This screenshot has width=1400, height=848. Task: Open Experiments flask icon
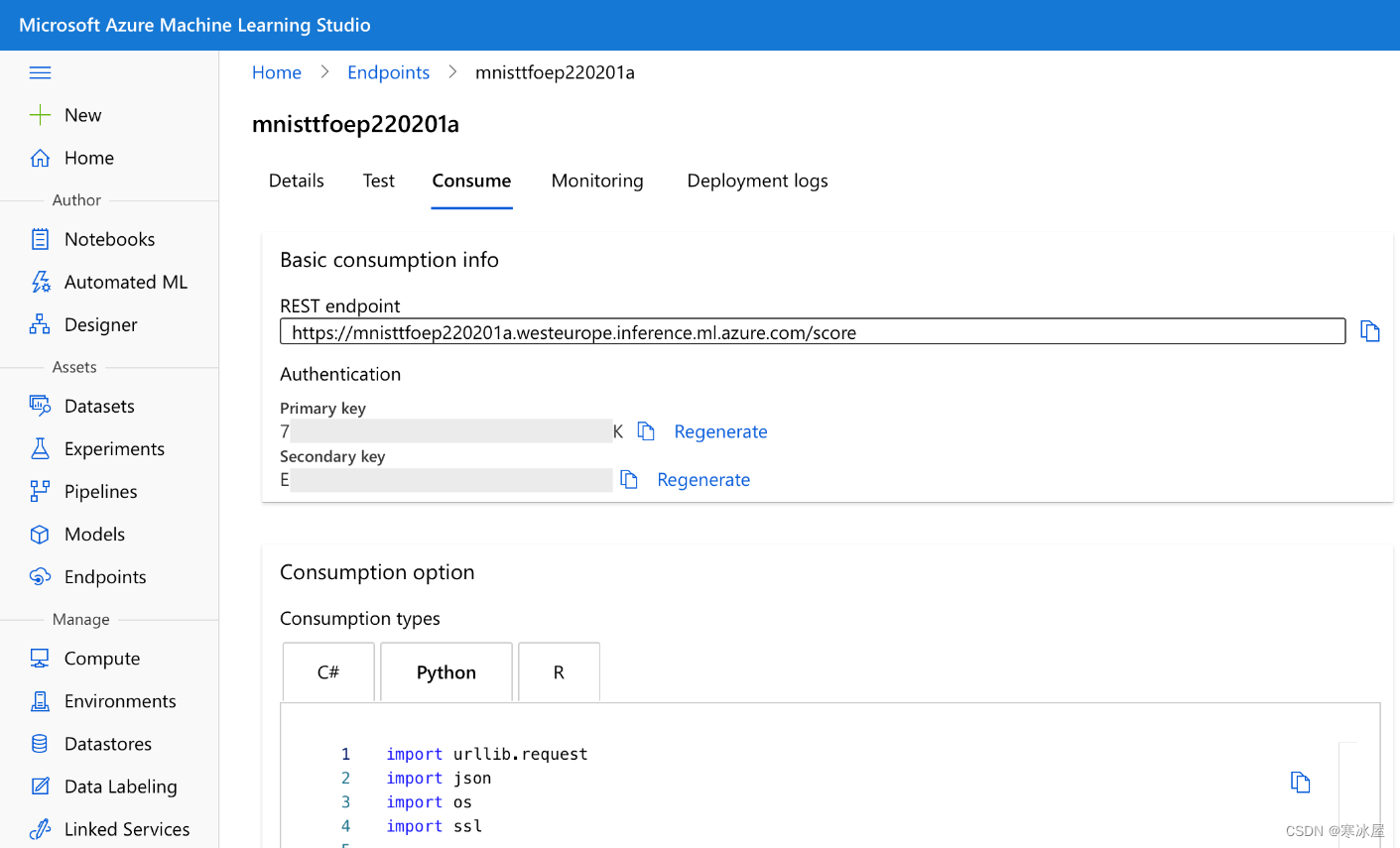(40, 448)
